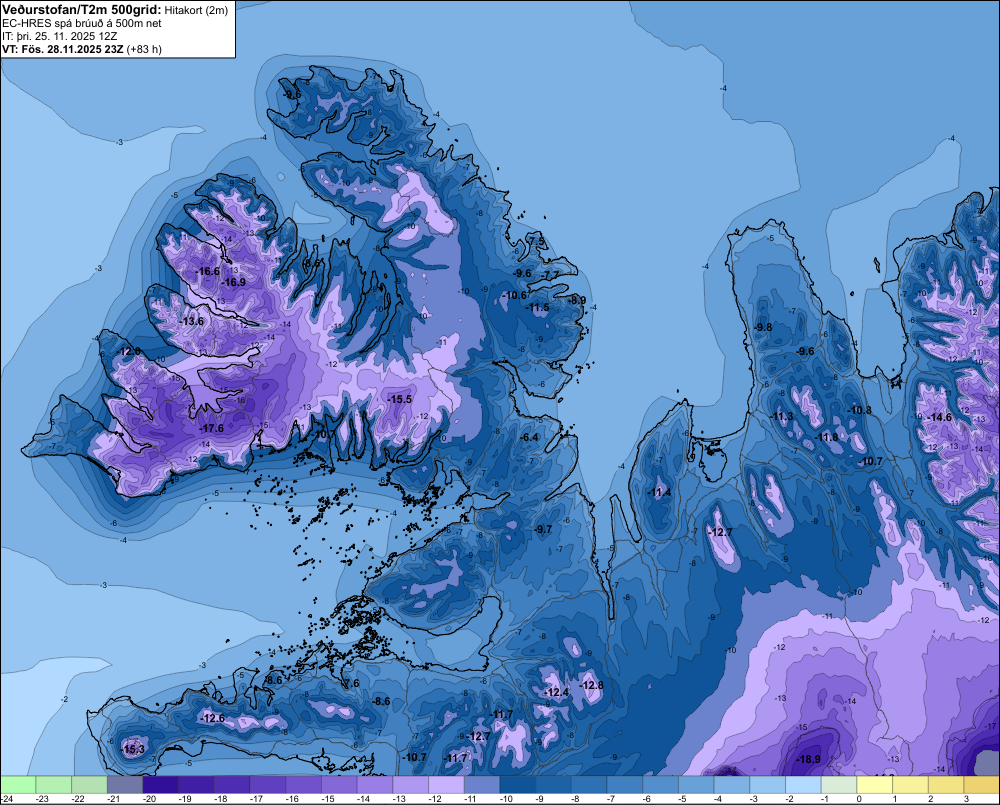Click the -11.5 temperature value

[x=538, y=307]
